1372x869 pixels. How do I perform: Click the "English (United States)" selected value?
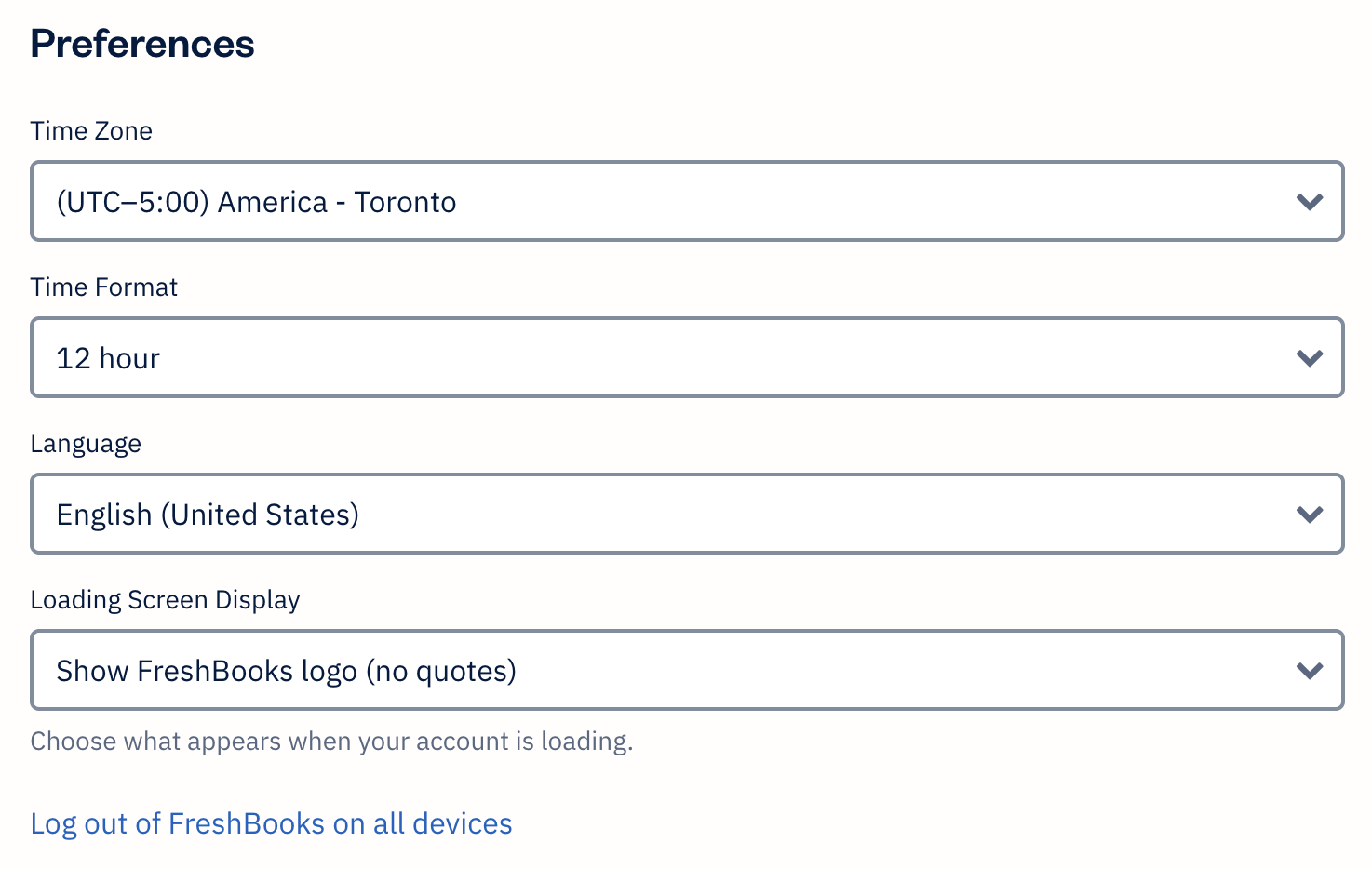click(208, 515)
